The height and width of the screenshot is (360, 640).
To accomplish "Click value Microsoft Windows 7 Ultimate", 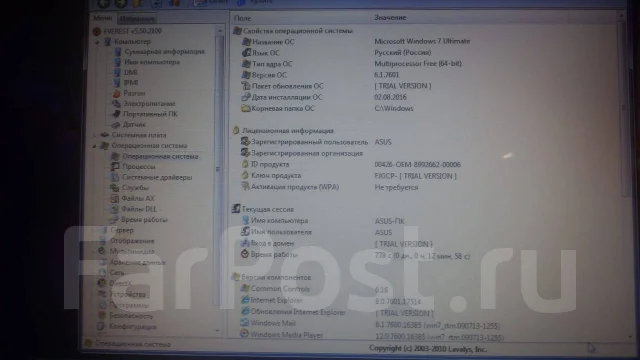I will tap(422, 41).
